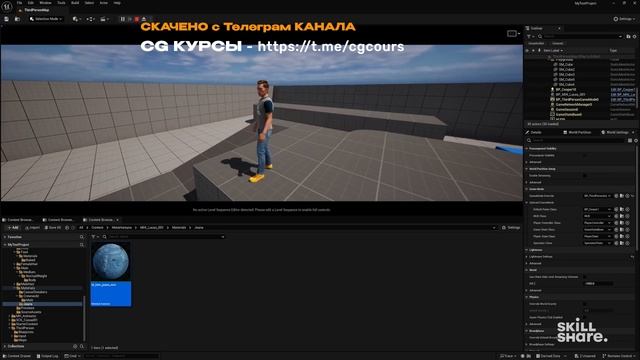Toggle the Override World Gravity checkbox
The height and width of the screenshot is (360, 640).
tap(584, 304)
